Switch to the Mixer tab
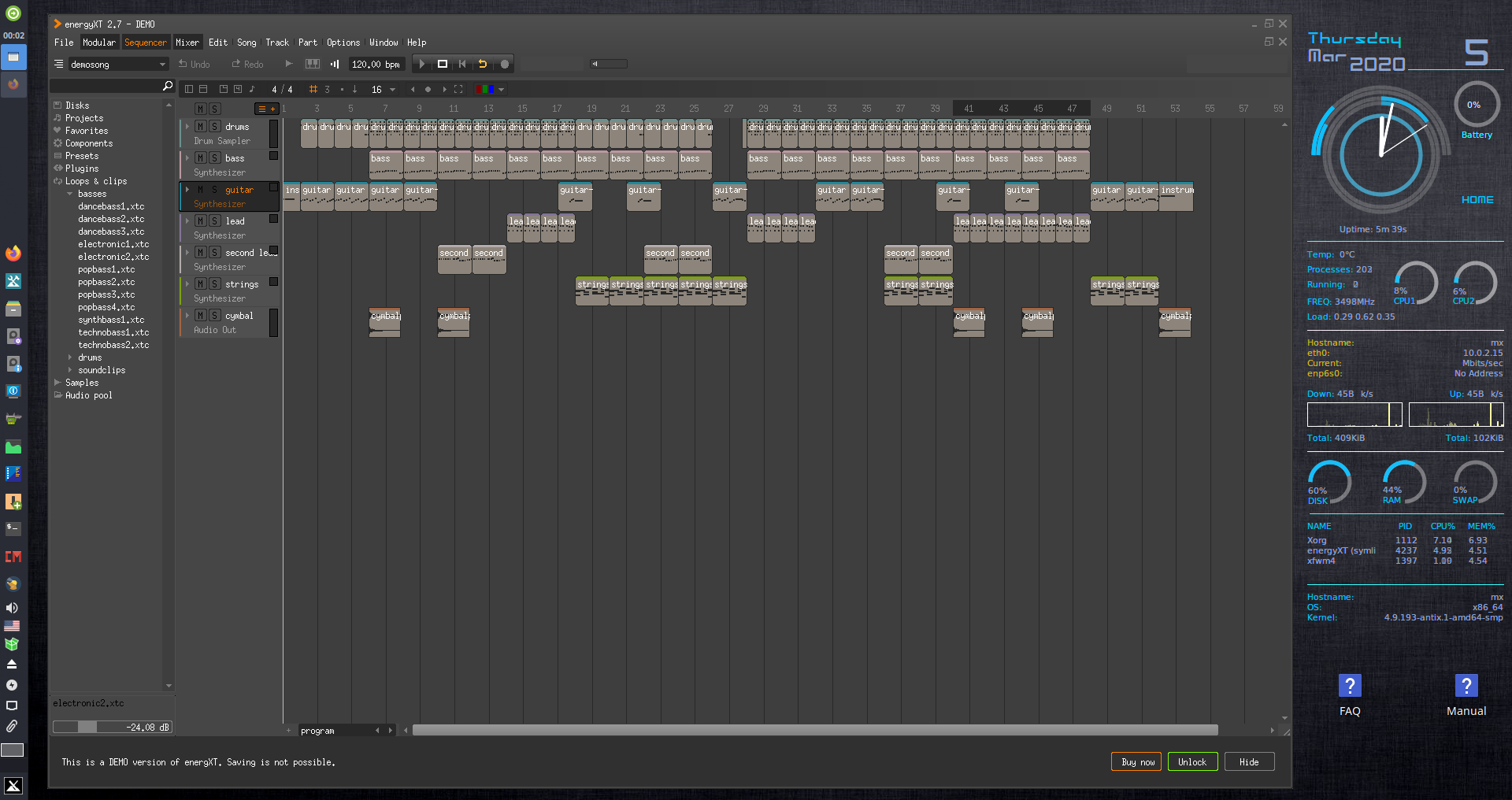1512x800 pixels. point(187,43)
